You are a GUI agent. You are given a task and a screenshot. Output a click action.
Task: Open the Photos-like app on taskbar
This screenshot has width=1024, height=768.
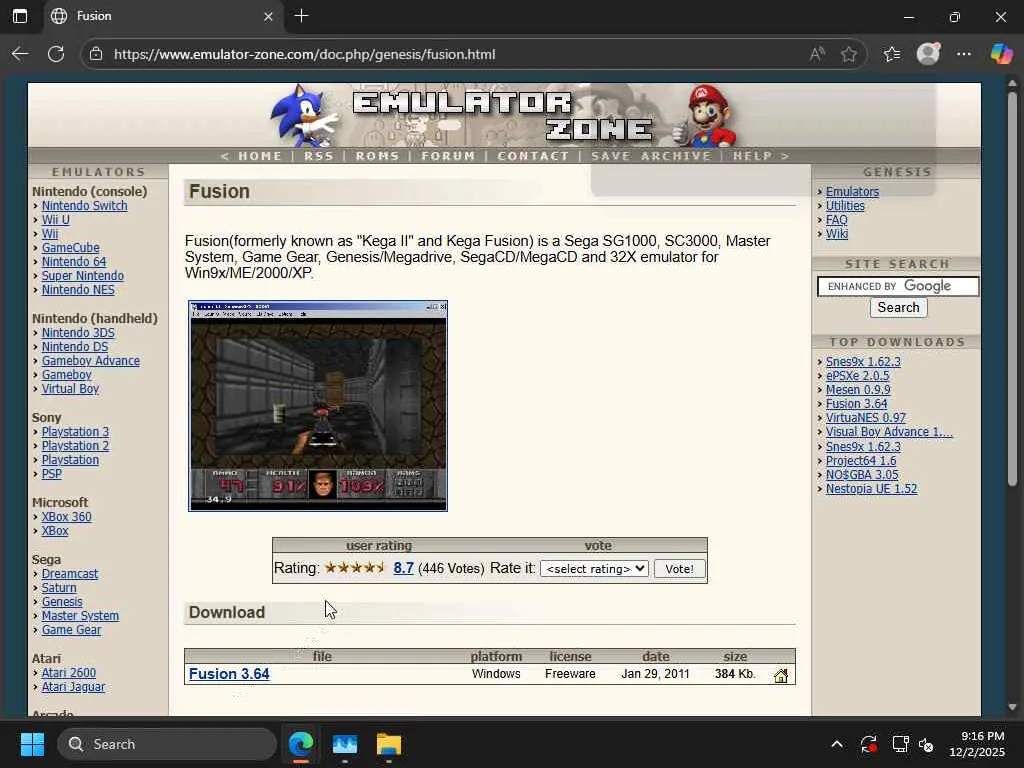point(345,744)
